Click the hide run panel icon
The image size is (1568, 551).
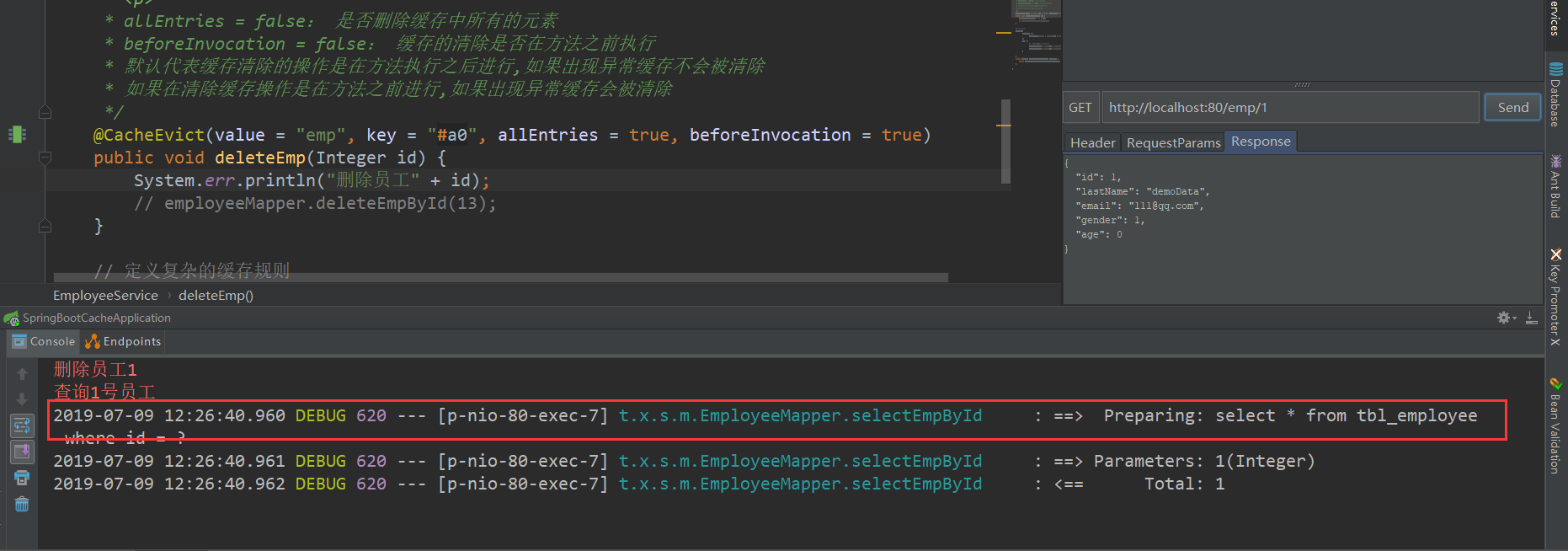[x=1532, y=318]
